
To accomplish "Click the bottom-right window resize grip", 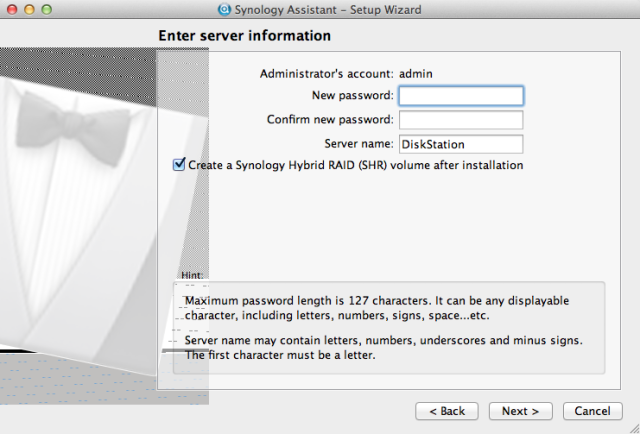I will click(x=634, y=428).
